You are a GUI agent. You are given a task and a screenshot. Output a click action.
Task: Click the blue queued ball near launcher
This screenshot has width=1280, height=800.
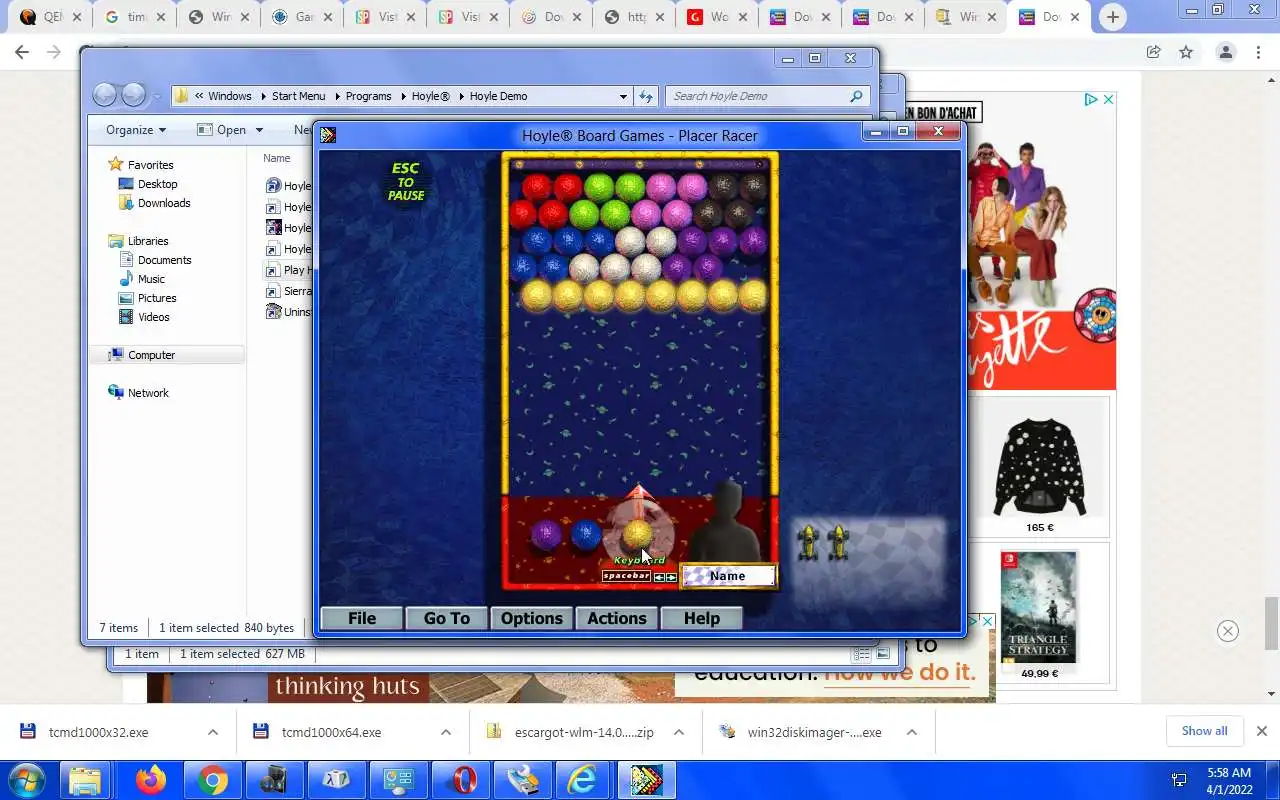[586, 535]
